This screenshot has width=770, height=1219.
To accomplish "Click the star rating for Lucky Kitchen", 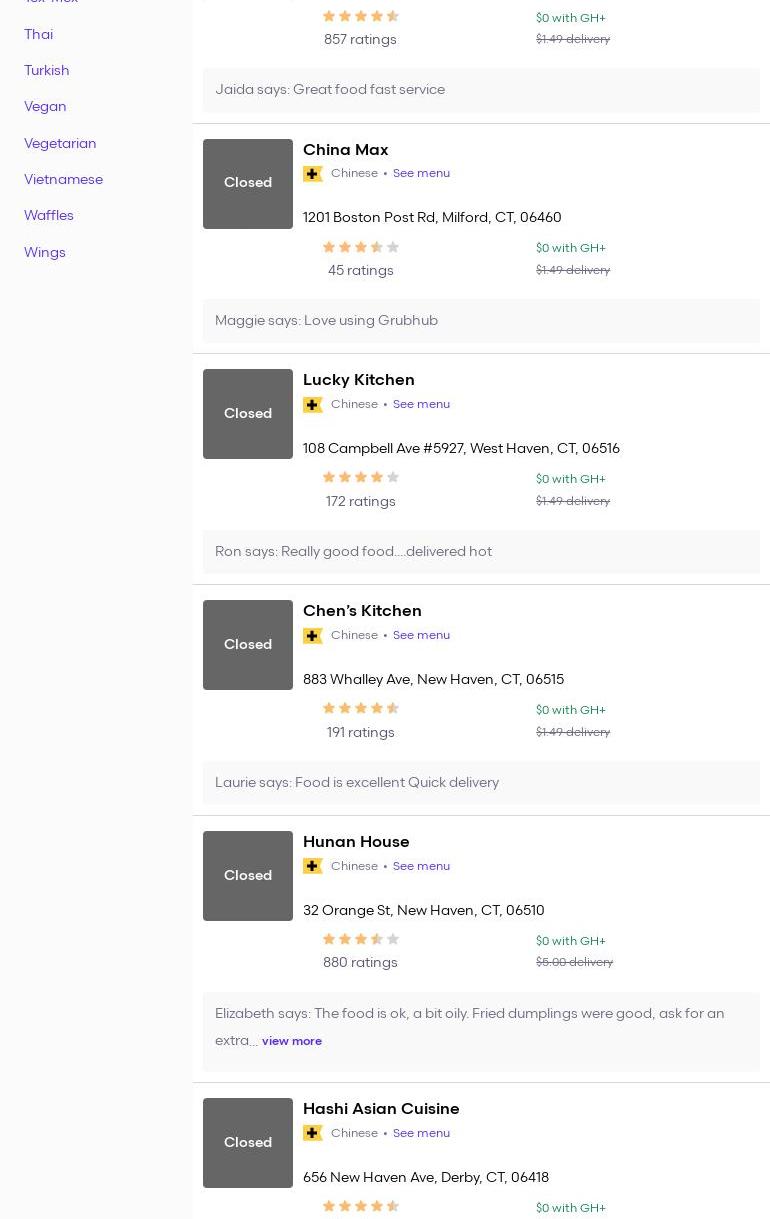I will click(x=360, y=478).
